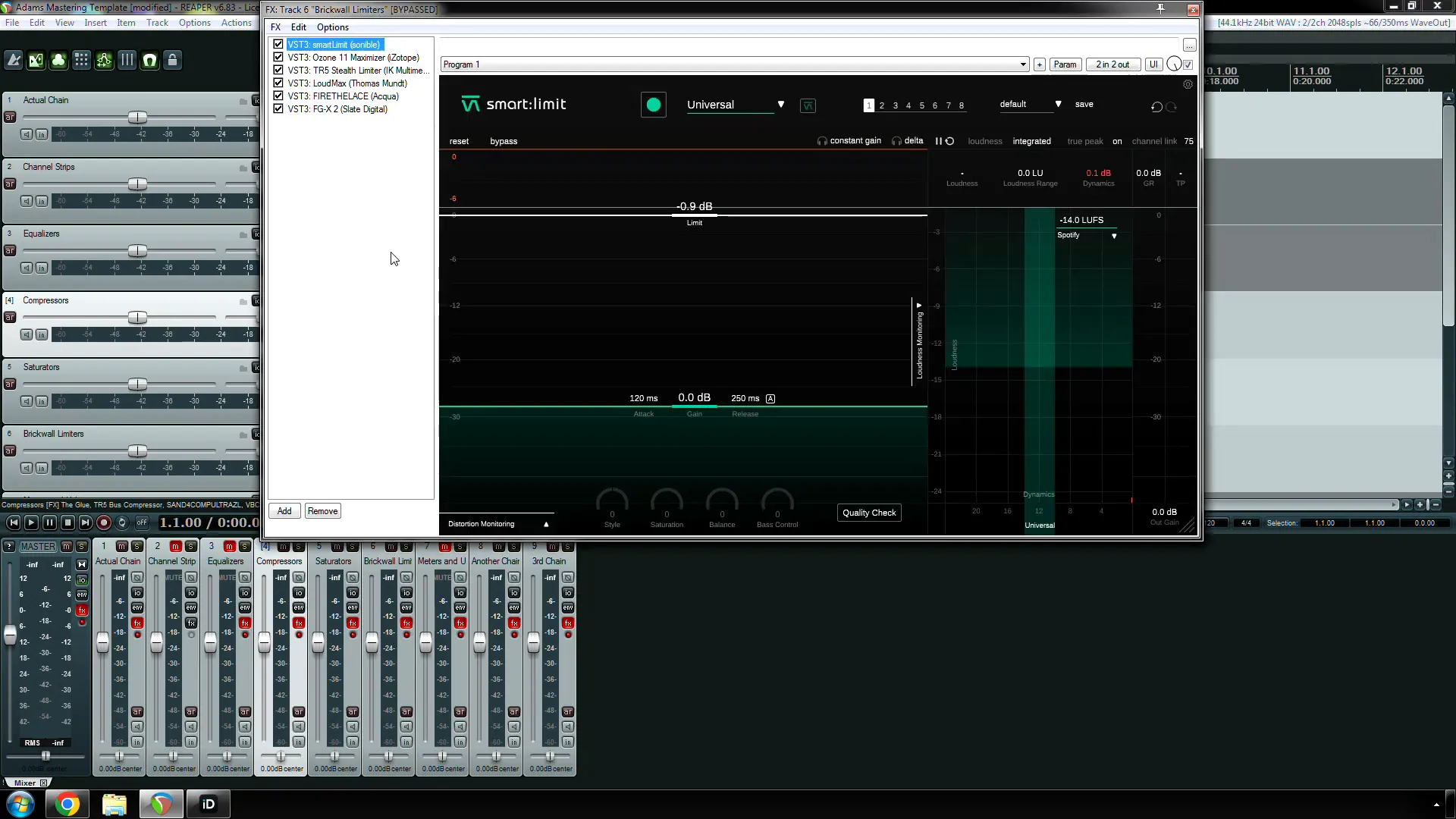This screenshot has height=819, width=1456.
Task: Toggle grid lines in the REAPER toolbar
Action: pos(127,60)
